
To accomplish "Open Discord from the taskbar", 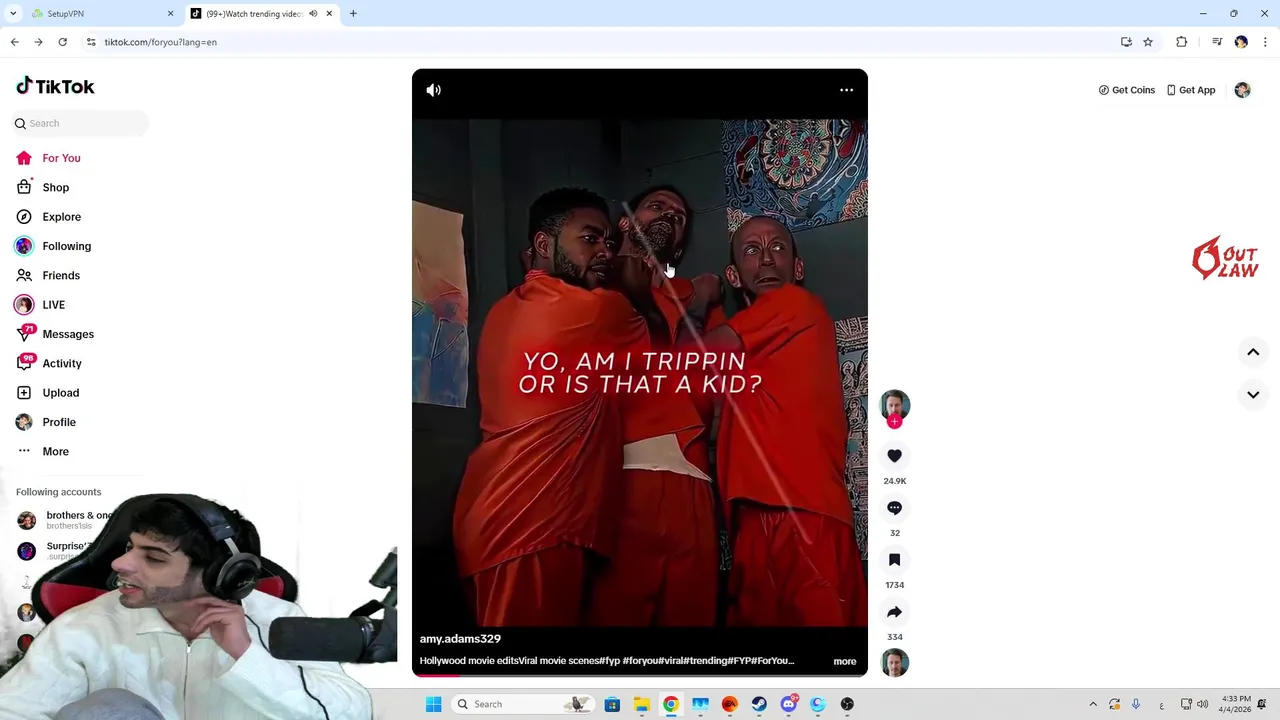I will (789, 704).
